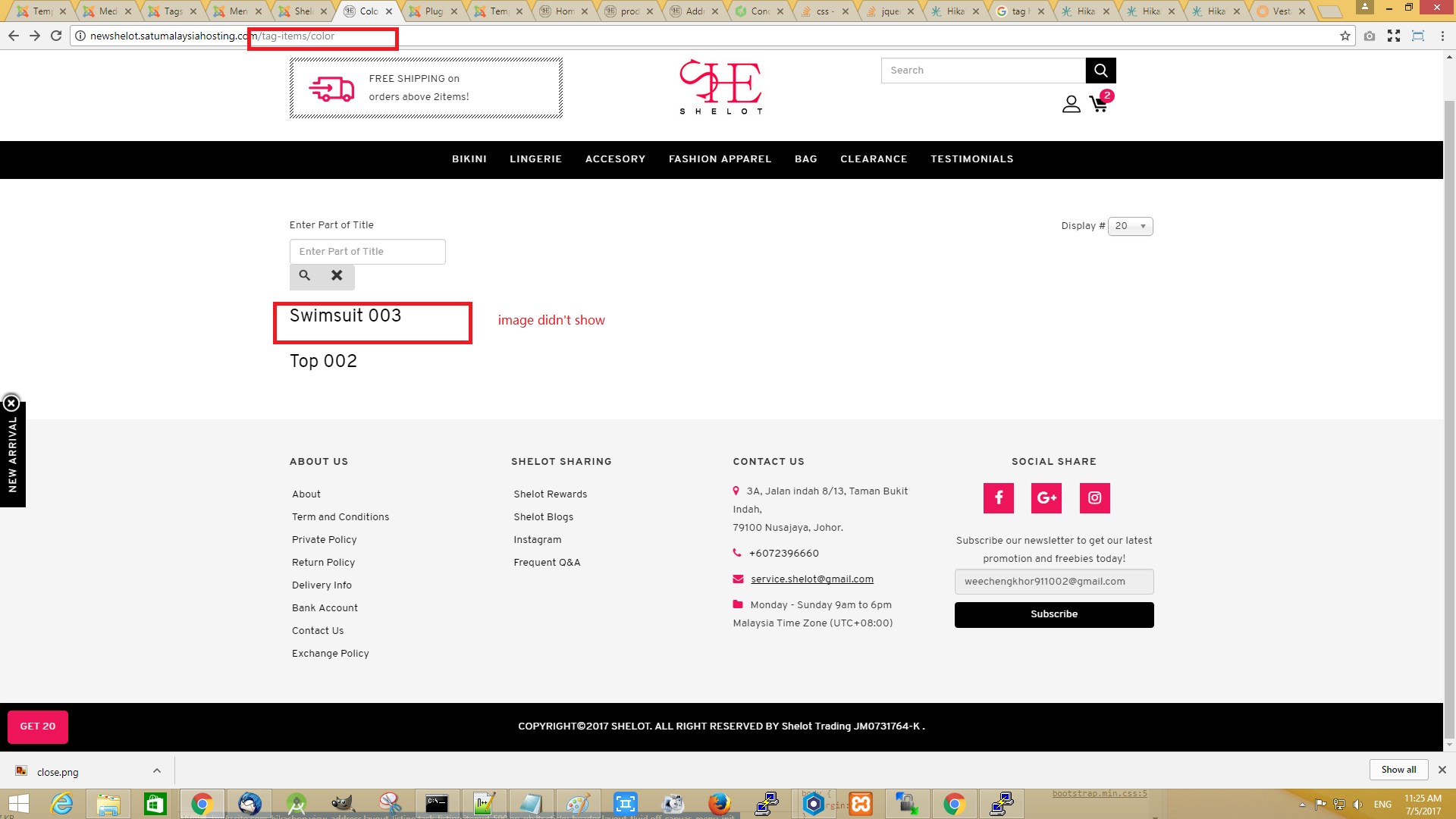Reload the page with the refresh icon
This screenshot has width=1456, height=819.
point(56,36)
